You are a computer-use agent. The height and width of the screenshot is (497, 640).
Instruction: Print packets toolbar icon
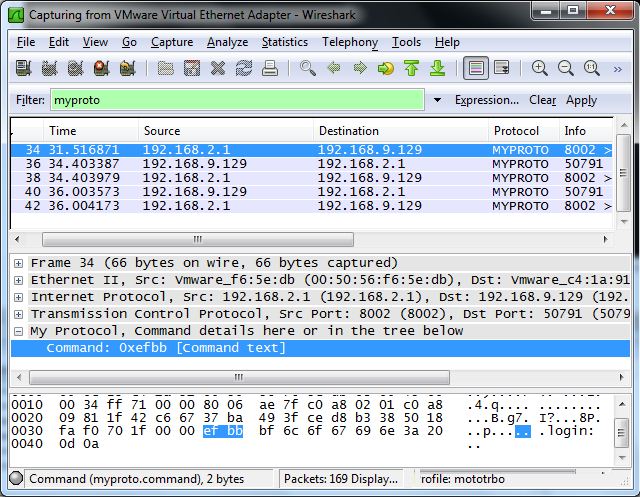(x=270, y=68)
